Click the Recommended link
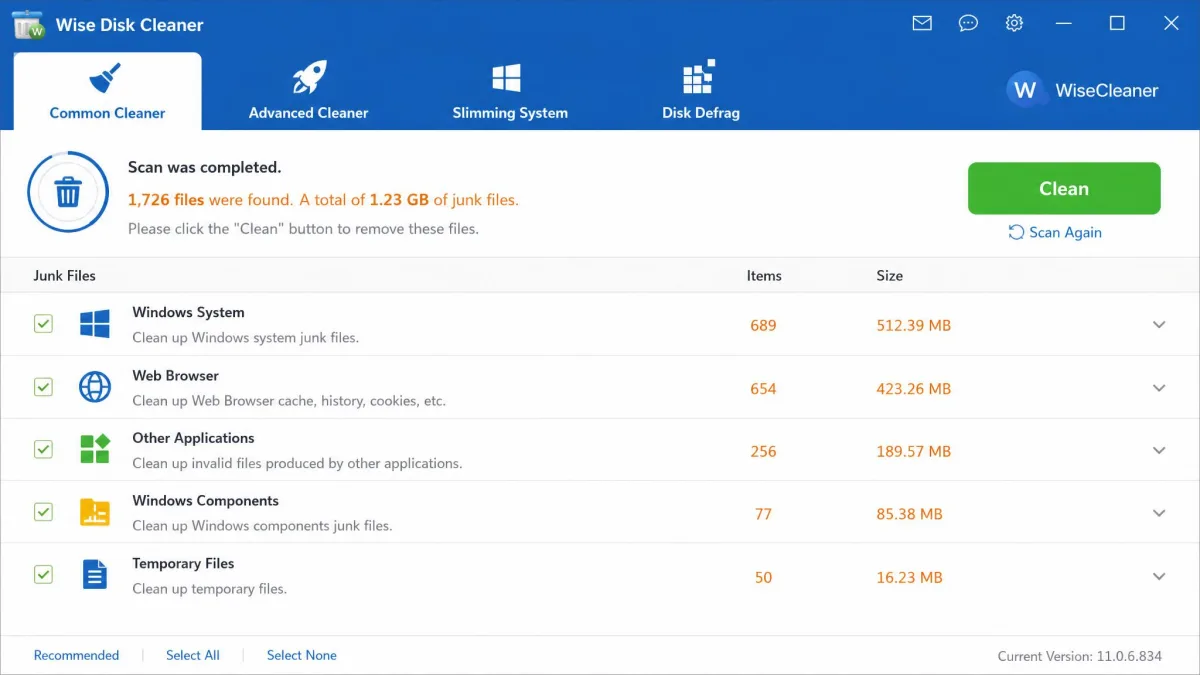Image resolution: width=1200 pixels, height=675 pixels. [x=76, y=655]
